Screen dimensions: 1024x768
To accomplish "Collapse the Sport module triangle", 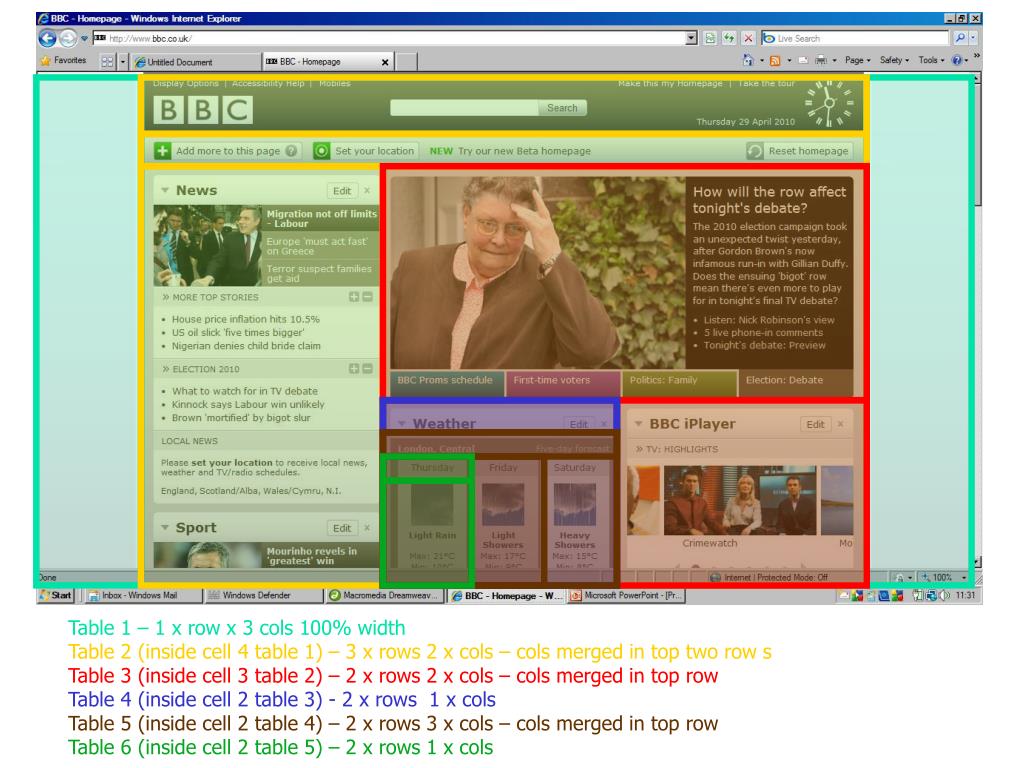I will click(165, 528).
